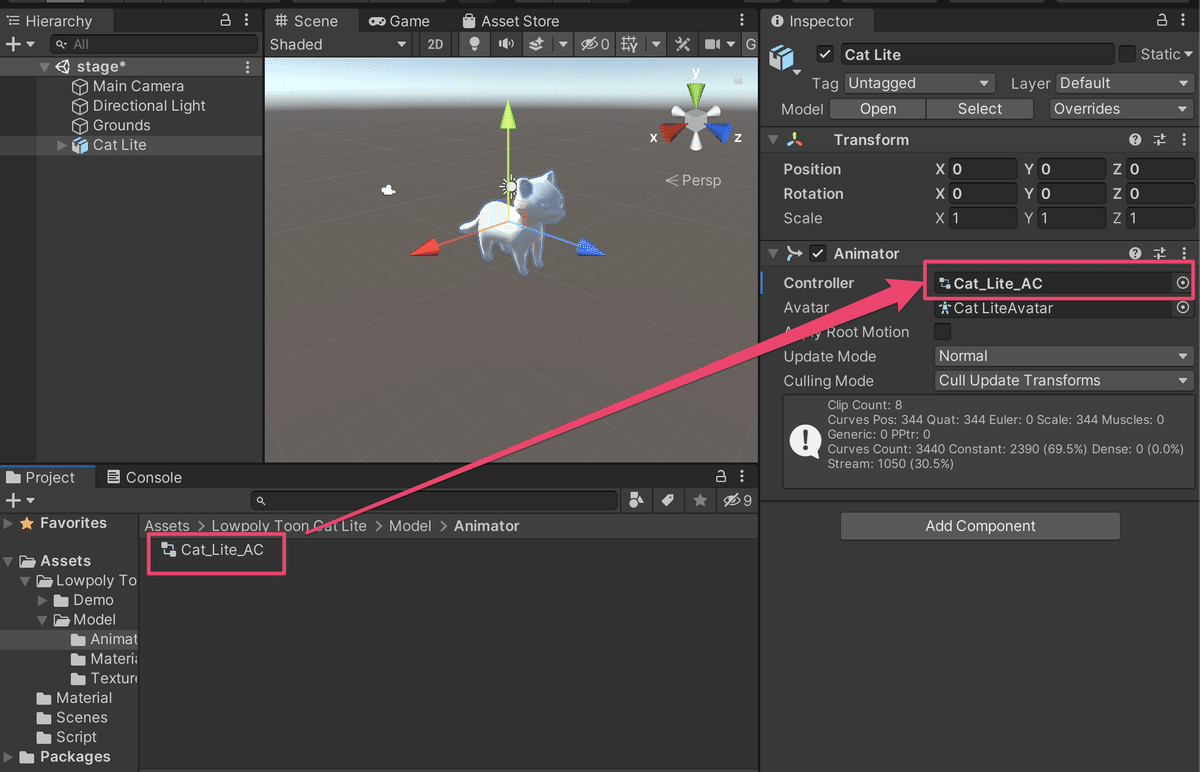Select Cat_Lite_AC asset in Project
Screen dimensions: 1200x772
[x=213, y=550]
